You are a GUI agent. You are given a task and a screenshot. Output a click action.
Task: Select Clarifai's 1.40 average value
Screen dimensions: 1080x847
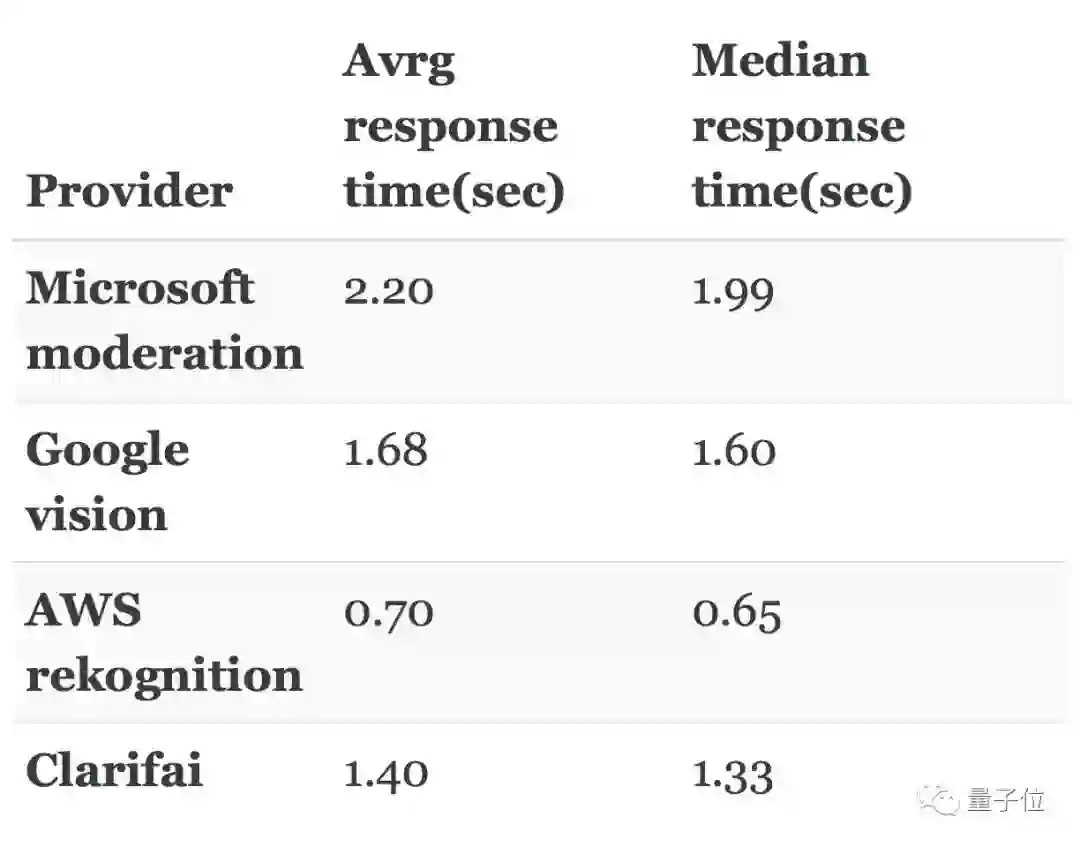coord(386,773)
